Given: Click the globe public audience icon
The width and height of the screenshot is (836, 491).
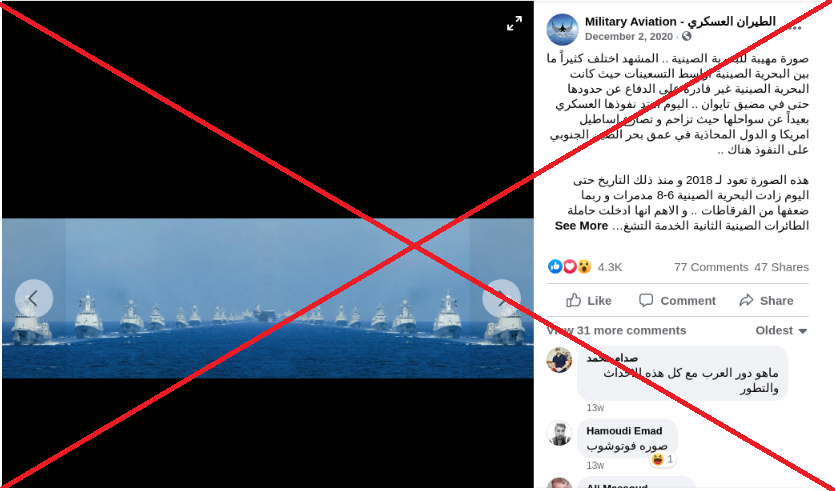Looking at the screenshot, I should point(687,36).
